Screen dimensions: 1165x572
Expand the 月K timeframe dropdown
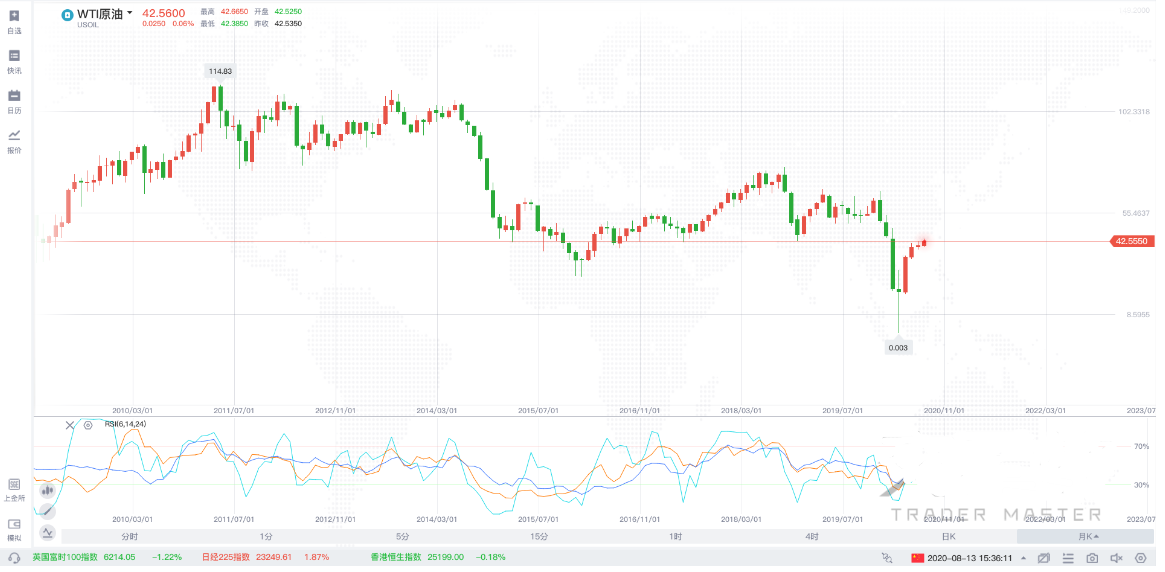point(1088,536)
